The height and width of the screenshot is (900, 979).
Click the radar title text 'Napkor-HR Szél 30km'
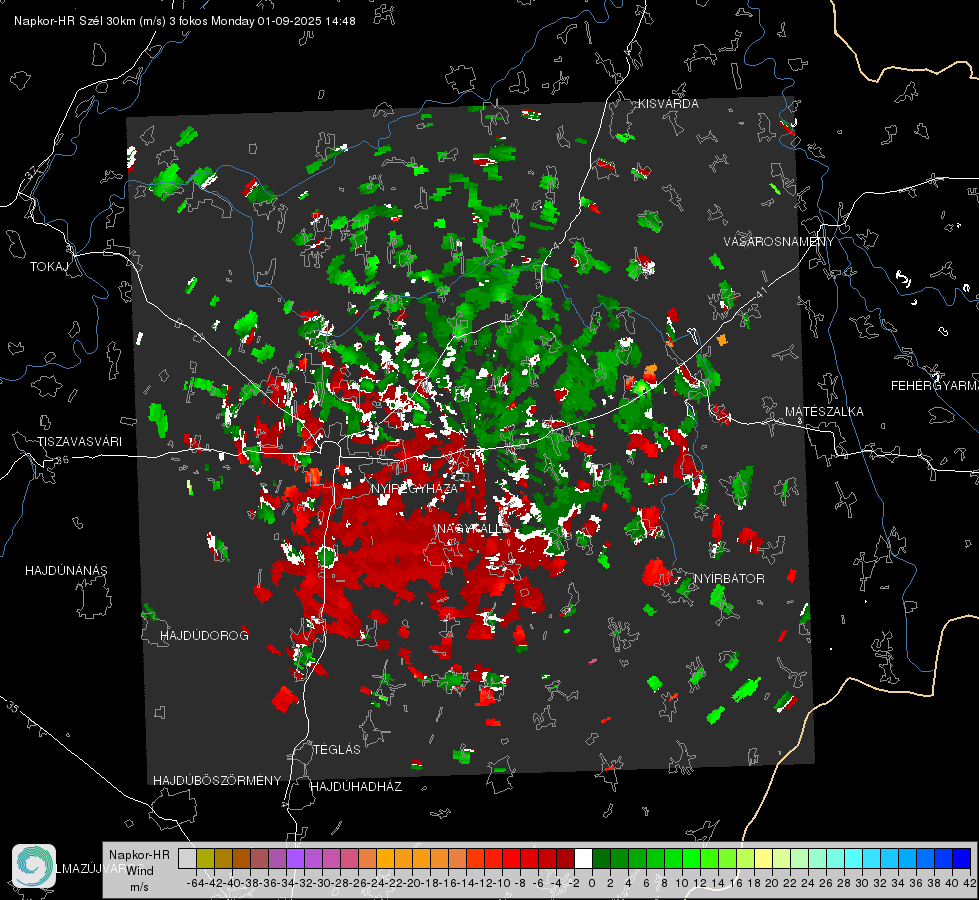(90, 21)
